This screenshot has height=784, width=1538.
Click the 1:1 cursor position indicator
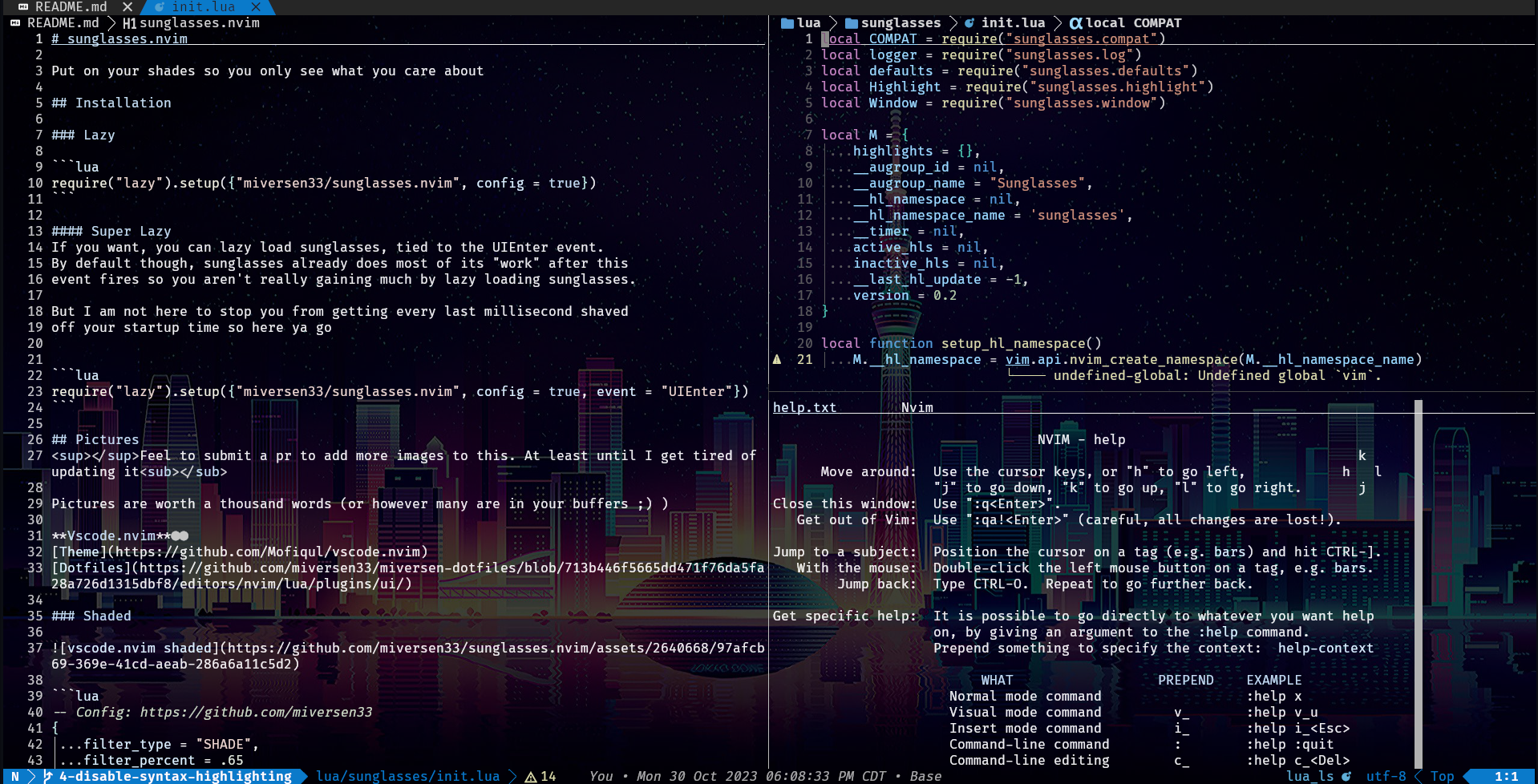(x=1507, y=776)
